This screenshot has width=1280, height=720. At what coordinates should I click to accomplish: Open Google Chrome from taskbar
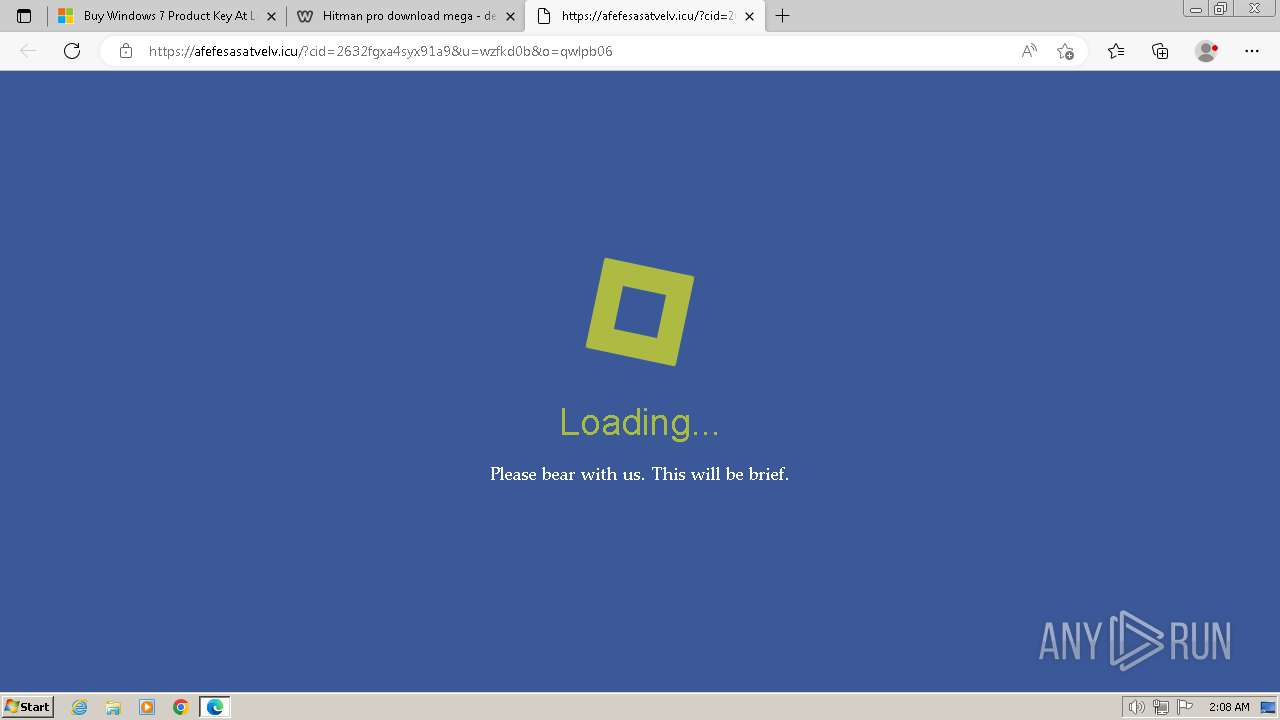pyautogui.click(x=180, y=707)
